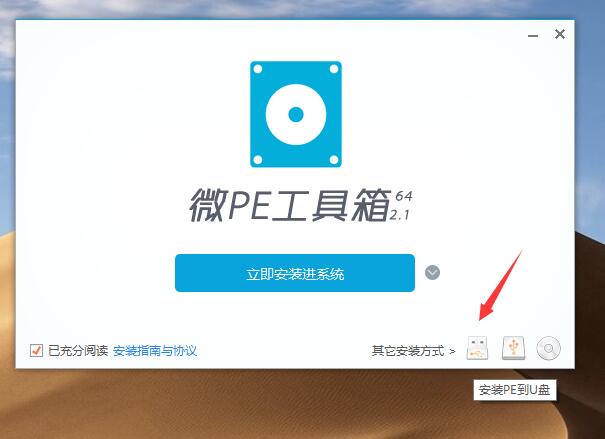Uncheck the 已充分阅读 agreement checkbox
The image size is (605, 439).
(x=36, y=350)
